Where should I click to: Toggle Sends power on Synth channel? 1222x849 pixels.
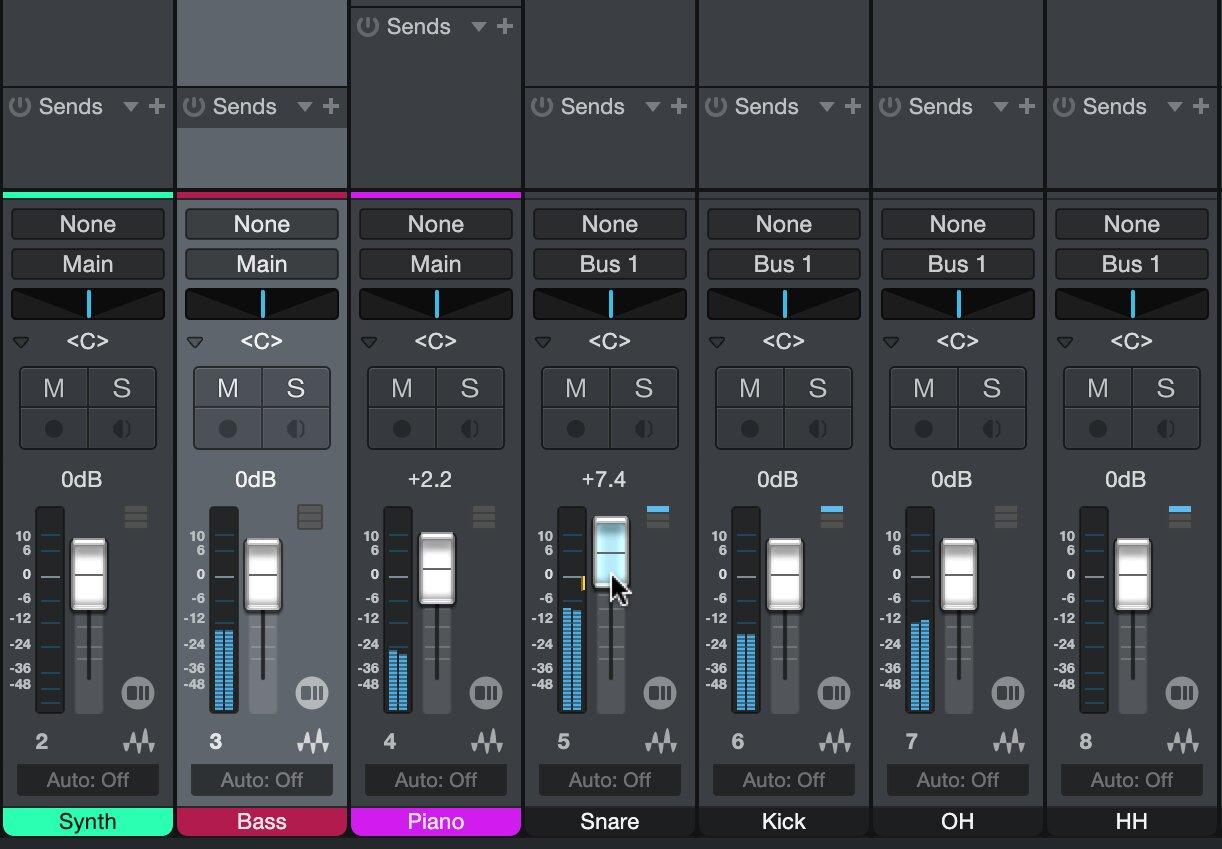point(20,106)
